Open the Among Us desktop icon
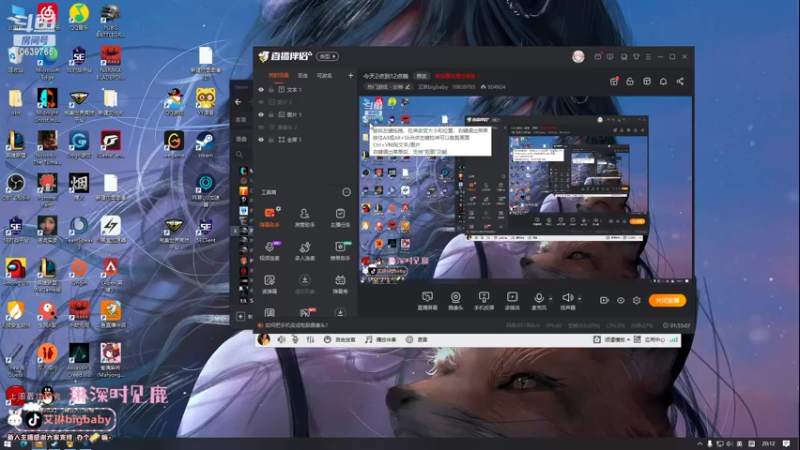Screen dimensions: 800x450 [x=16, y=272]
